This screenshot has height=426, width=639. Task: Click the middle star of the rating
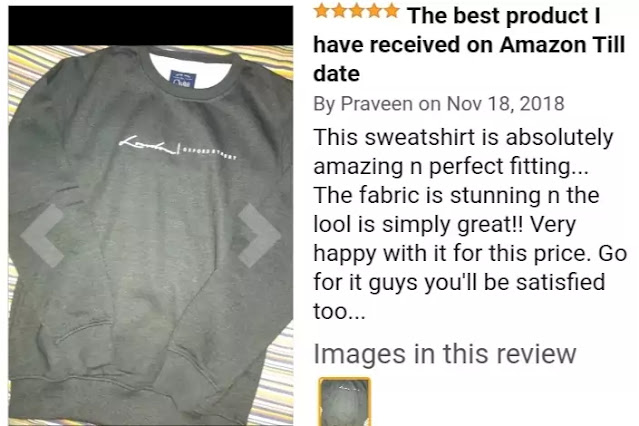[357, 11]
